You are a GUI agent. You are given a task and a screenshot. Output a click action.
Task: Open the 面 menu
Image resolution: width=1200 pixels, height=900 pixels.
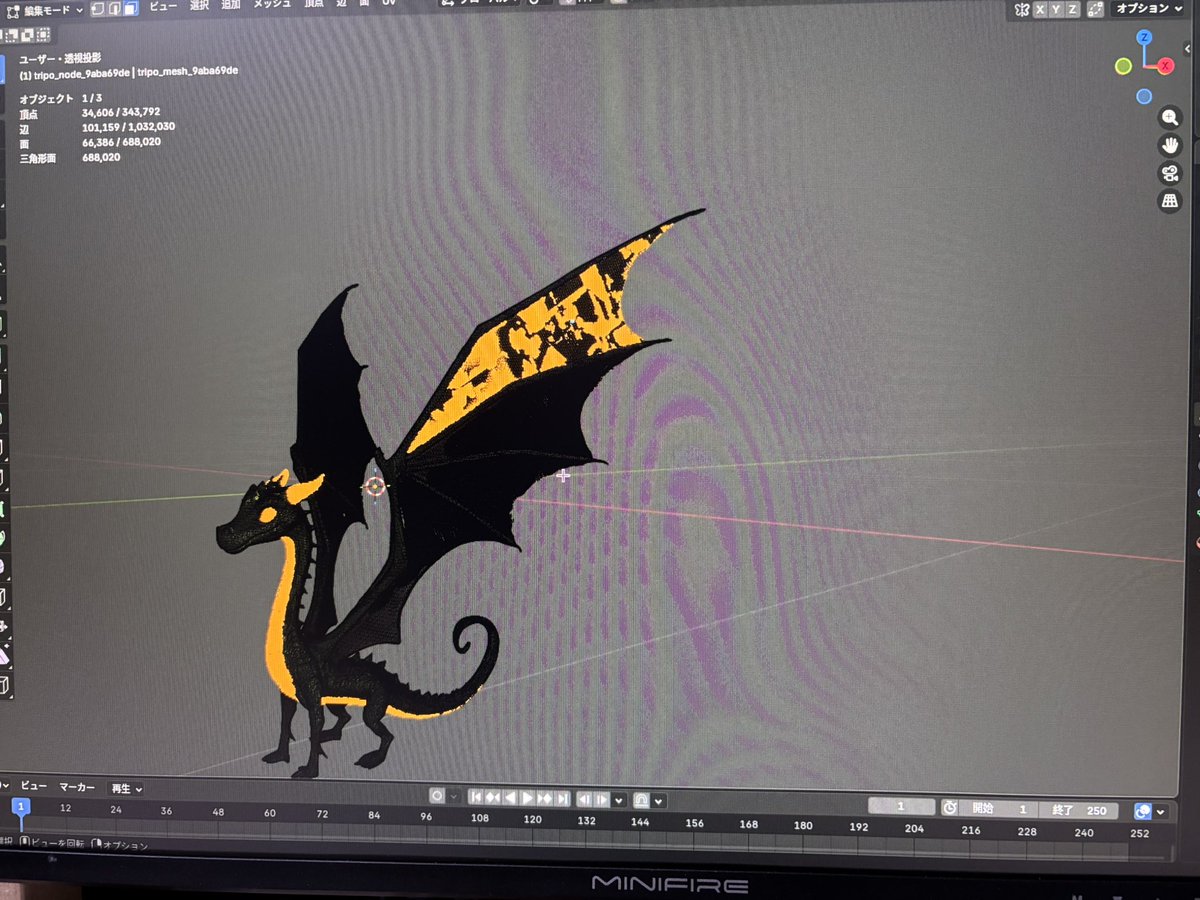(364, 5)
